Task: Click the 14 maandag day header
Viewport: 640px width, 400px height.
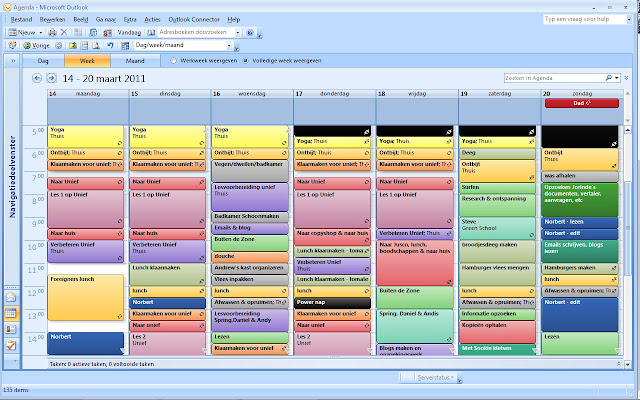Action: point(88,93)
